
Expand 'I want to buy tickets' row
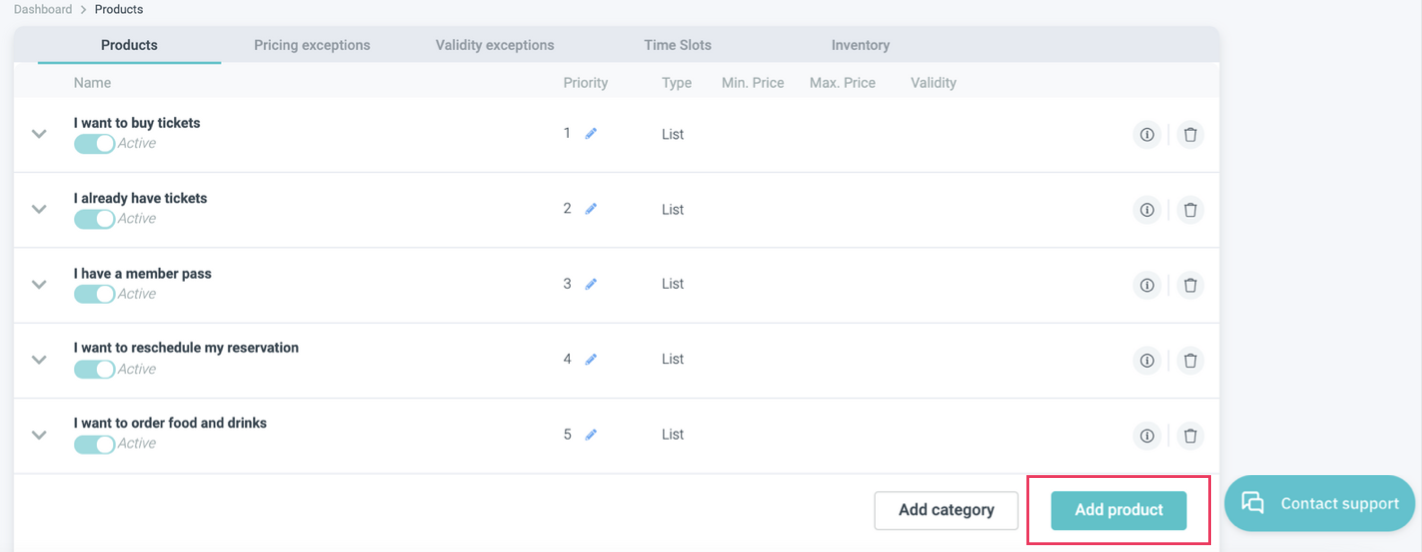point(39,134)
